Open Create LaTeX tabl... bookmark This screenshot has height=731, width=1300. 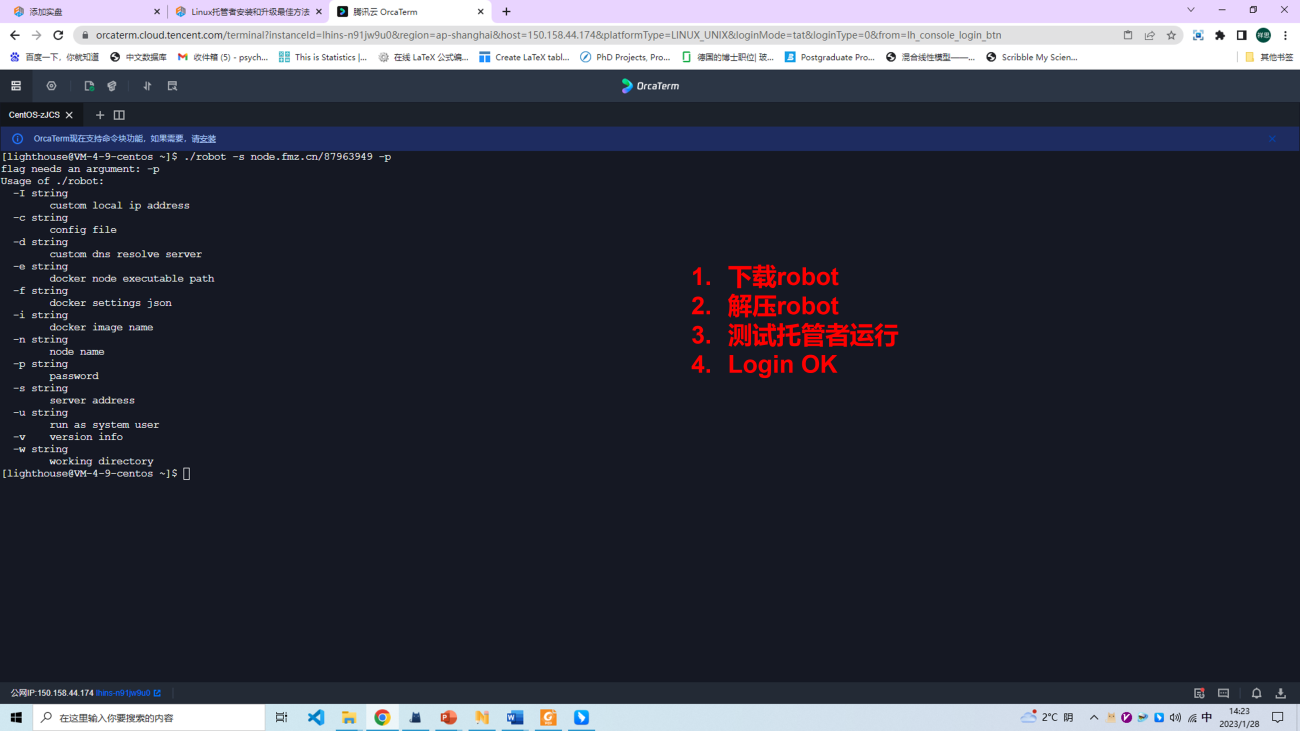[x=524, y=57]
